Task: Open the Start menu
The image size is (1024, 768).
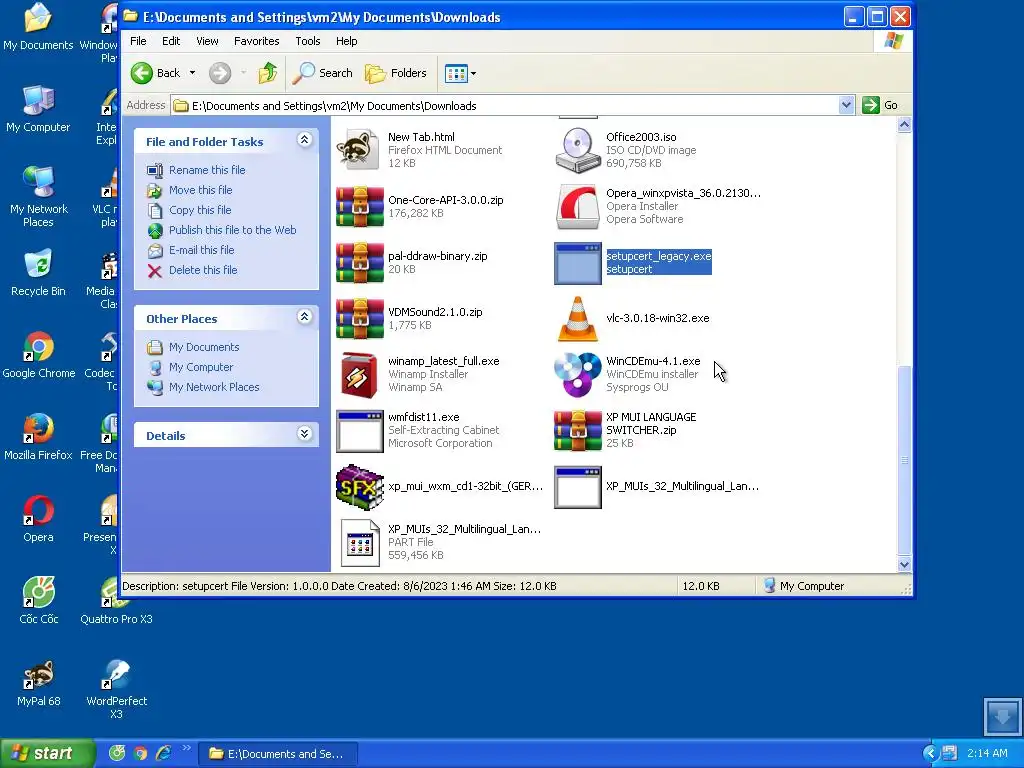Action: [46, 753]
